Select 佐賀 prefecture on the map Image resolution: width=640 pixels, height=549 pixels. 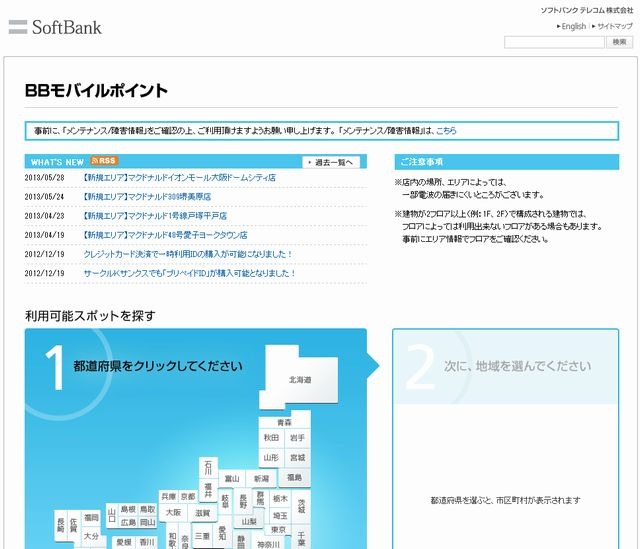tap(73, 525)
